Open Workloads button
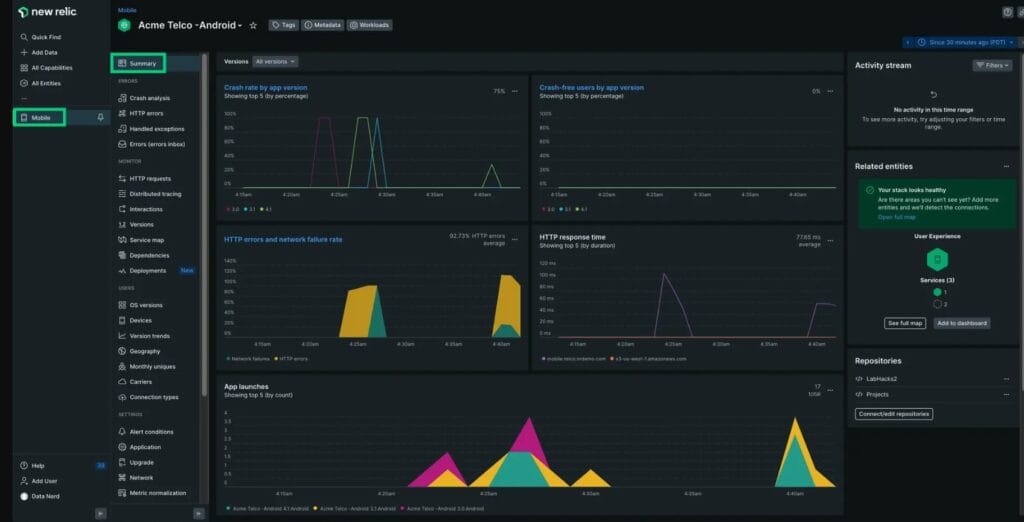This screenshot has width=1024, height=522. click(370, 25)
